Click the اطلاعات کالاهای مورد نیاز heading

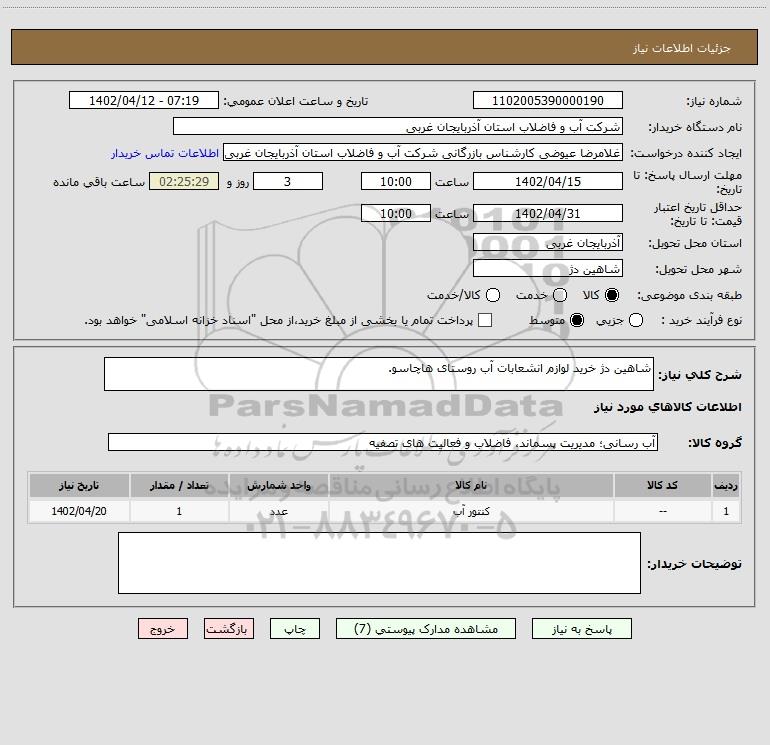point(668,407)
